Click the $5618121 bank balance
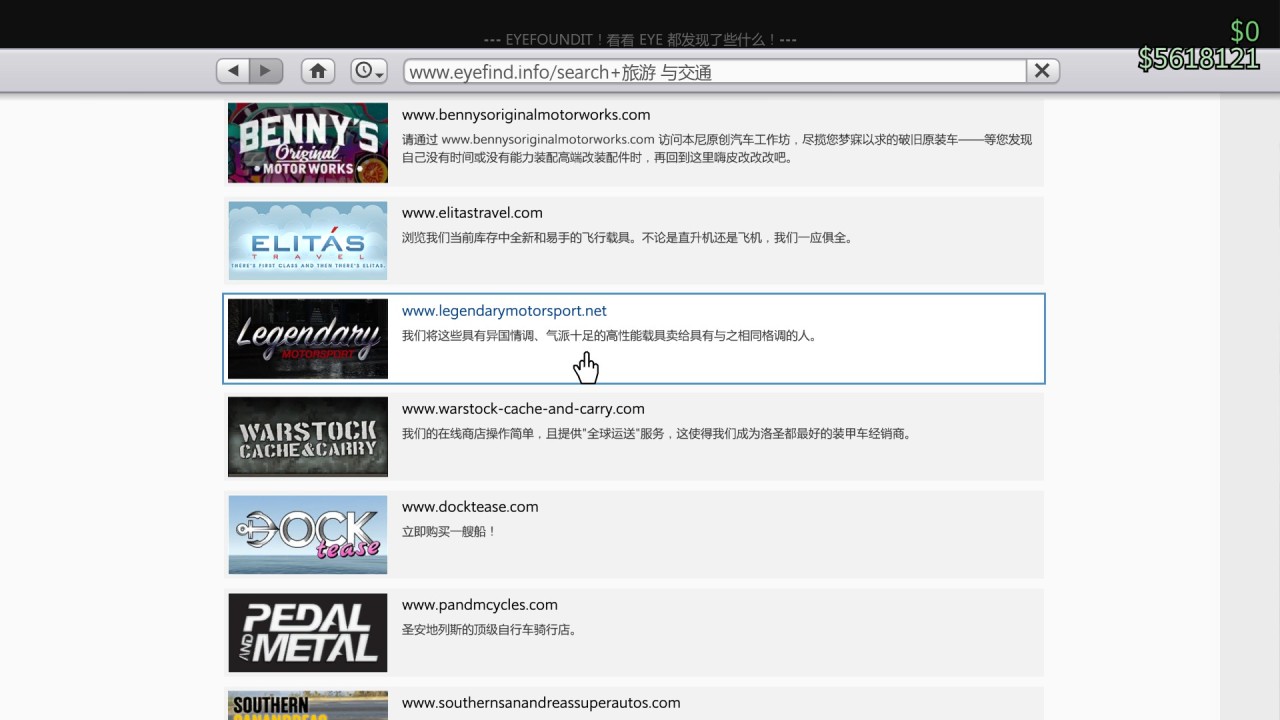 pos(1198,59)
